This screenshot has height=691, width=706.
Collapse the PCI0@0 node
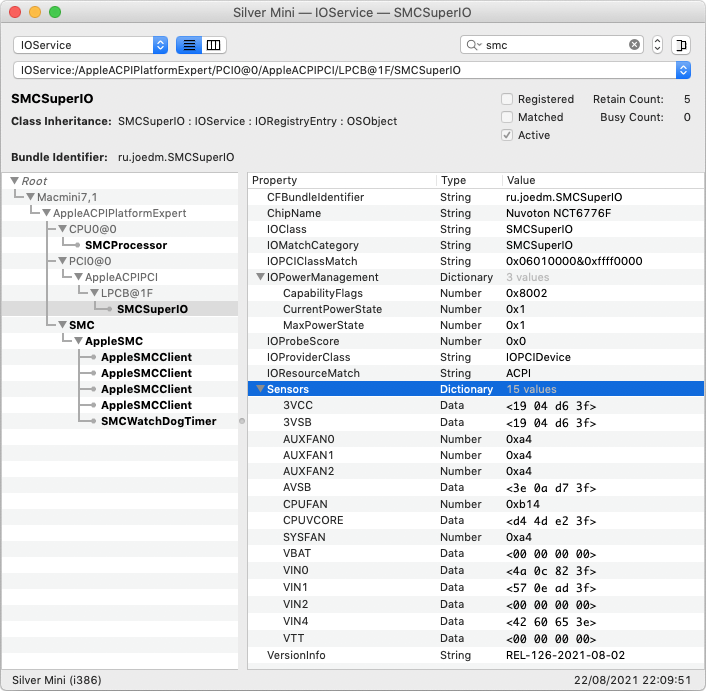pos(63,261)
